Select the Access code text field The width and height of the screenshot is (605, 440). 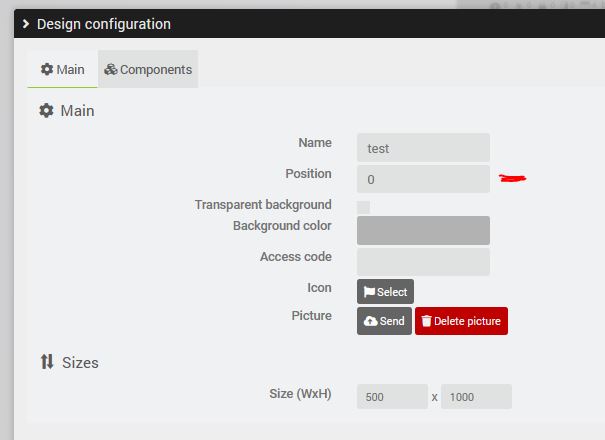click(423, 262)
